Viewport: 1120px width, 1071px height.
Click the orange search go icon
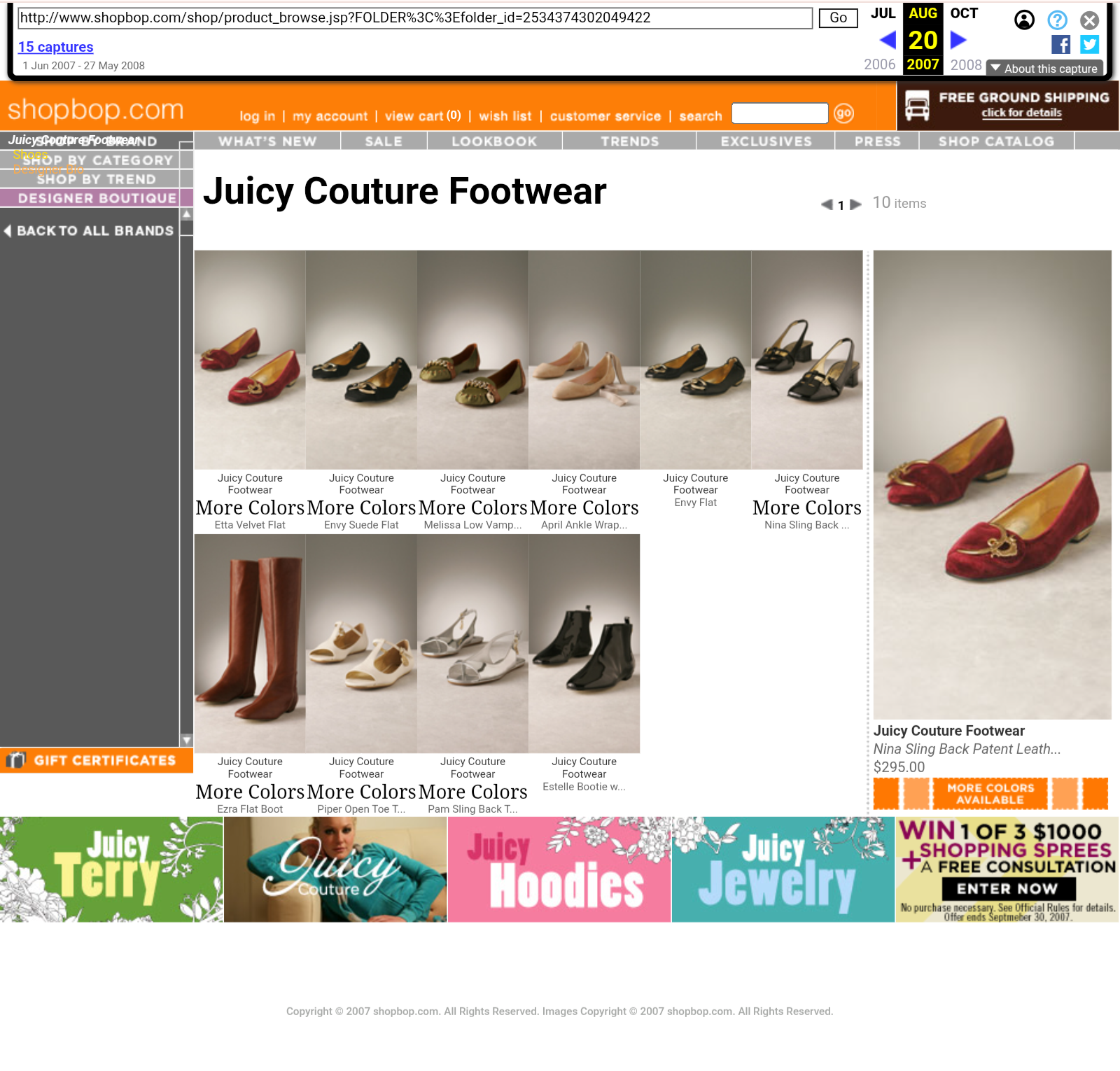[x=843, y=113]
